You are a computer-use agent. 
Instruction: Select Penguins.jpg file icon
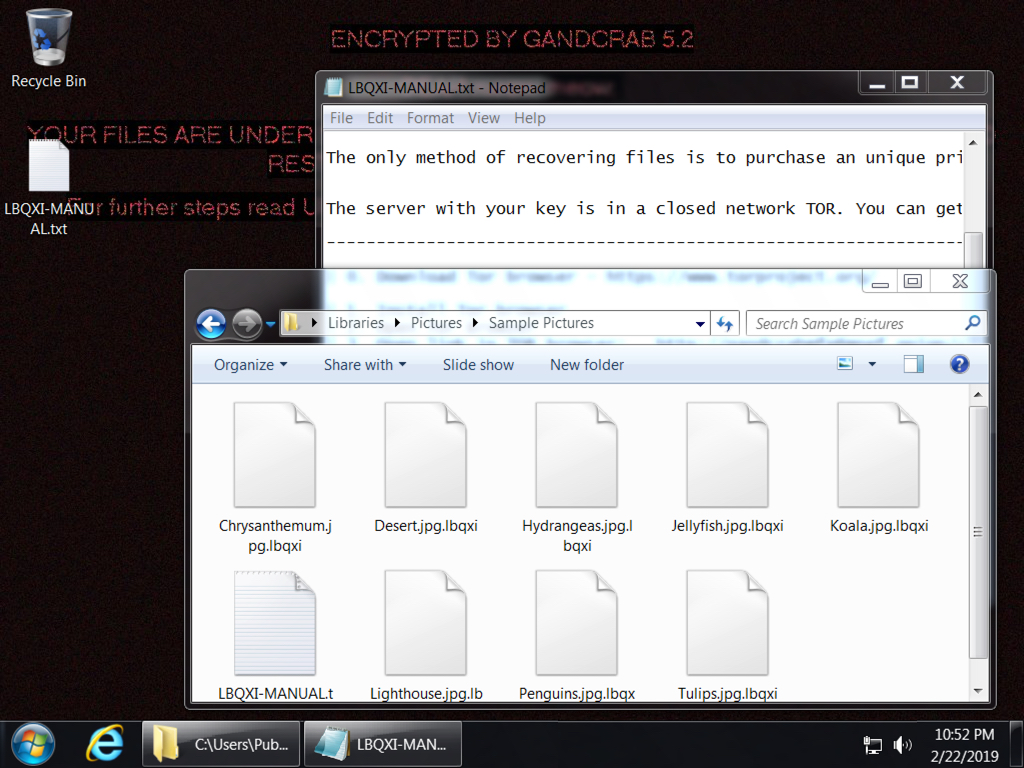(x=577, y=623)
